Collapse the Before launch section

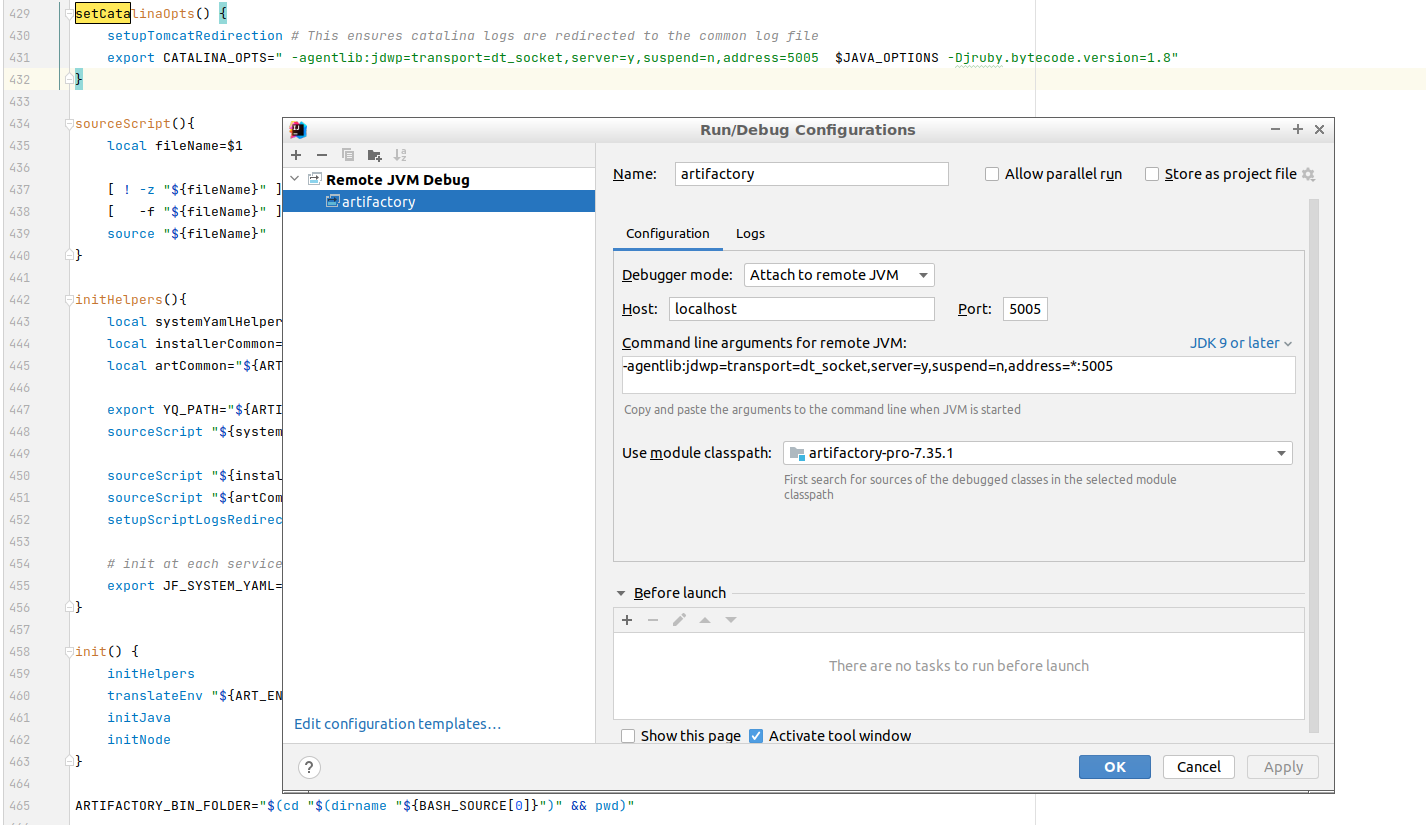[x=621, y=593]
